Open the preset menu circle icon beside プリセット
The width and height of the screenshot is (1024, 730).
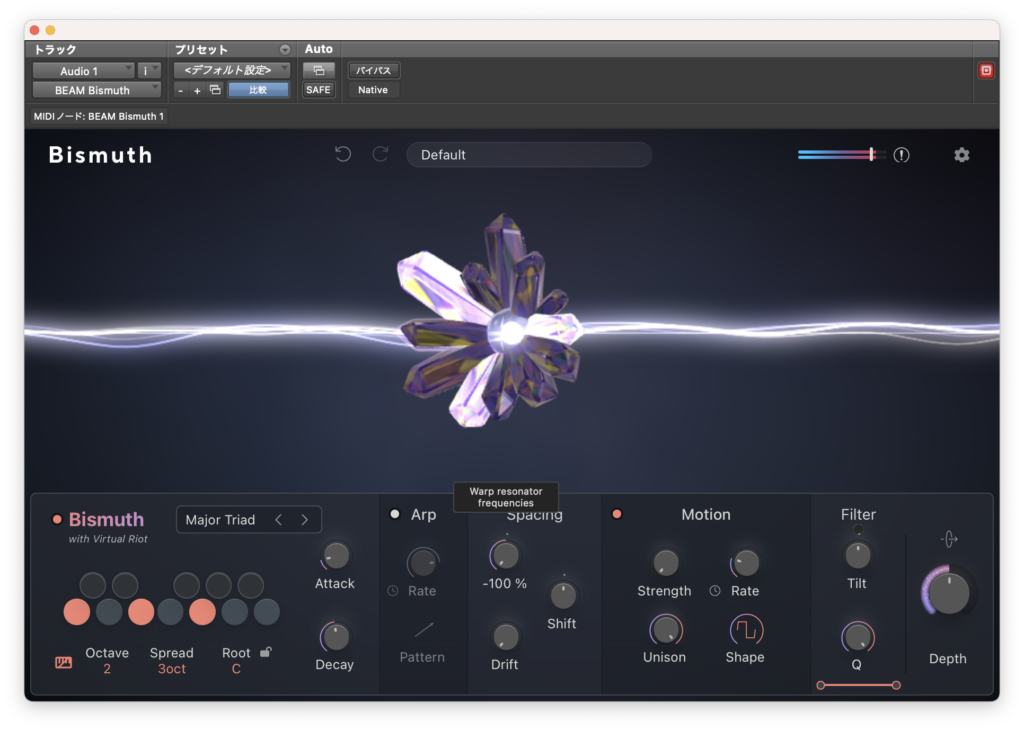285,50
